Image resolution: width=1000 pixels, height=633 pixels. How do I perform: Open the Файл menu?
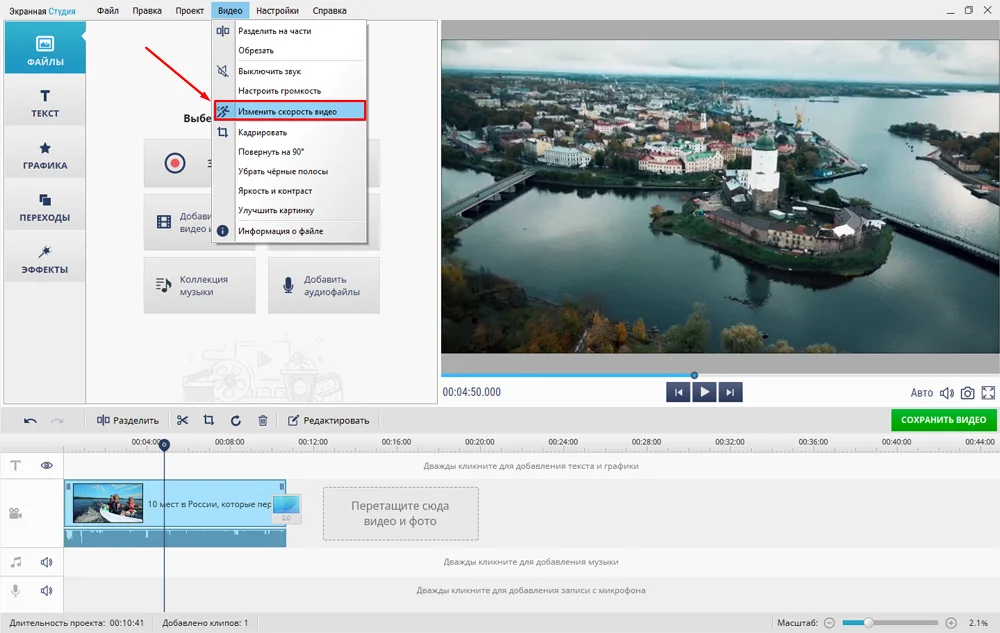coord(108,10)
